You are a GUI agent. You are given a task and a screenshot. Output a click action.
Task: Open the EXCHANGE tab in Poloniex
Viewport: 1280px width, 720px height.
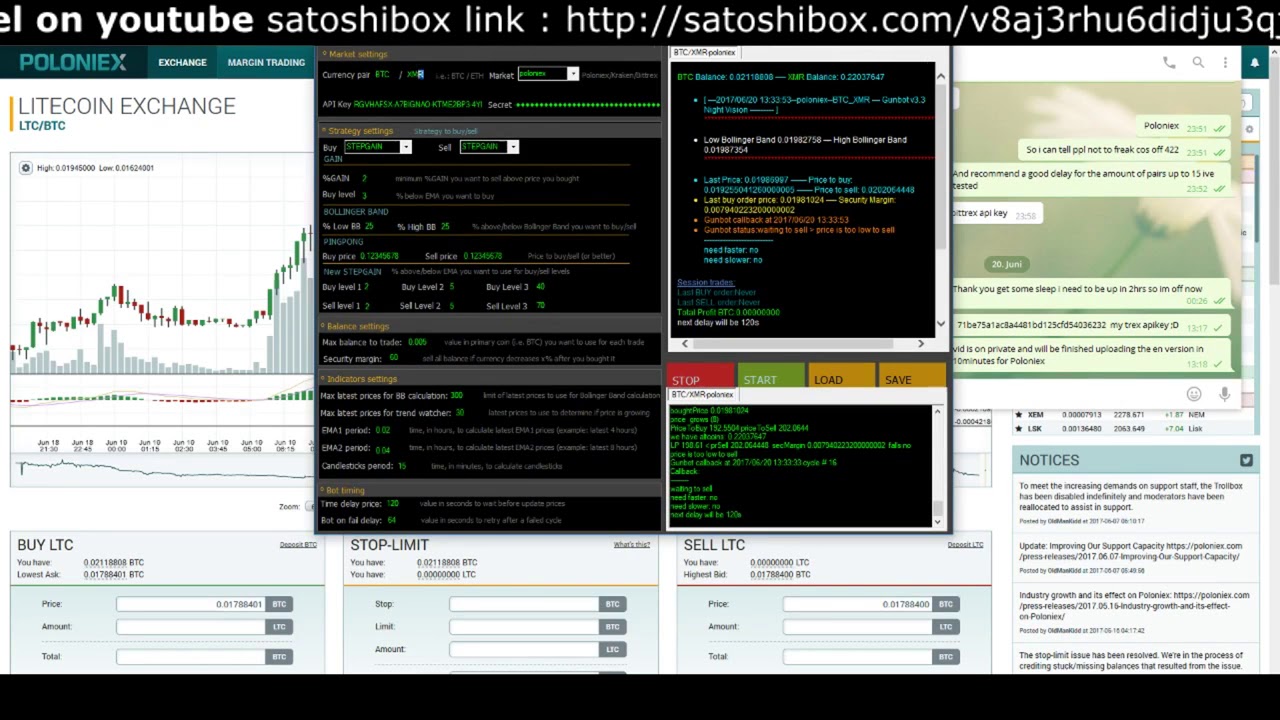(x=182, y=62)
